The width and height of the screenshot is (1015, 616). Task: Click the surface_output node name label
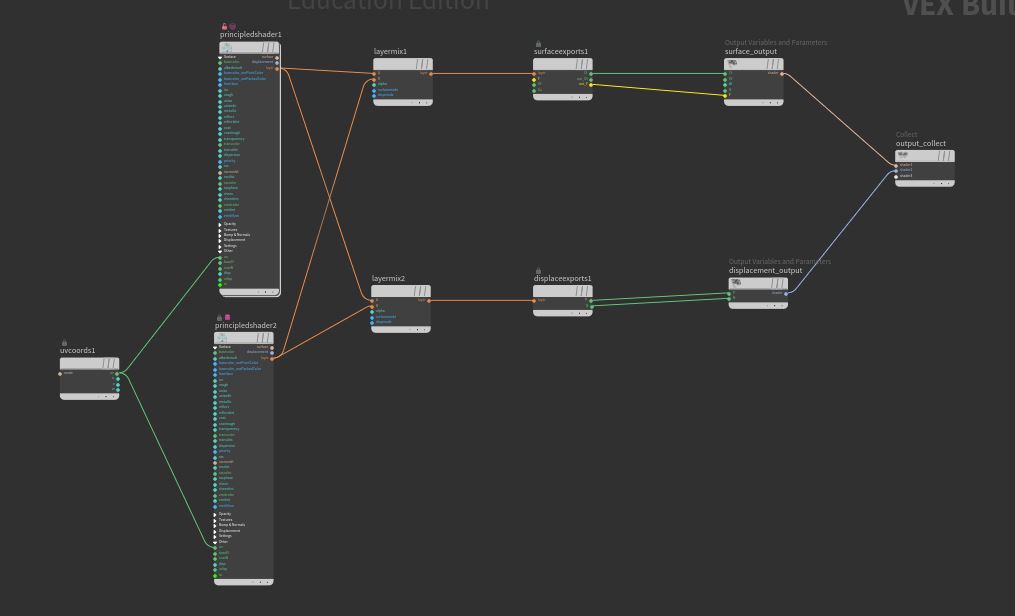[750, 51]
